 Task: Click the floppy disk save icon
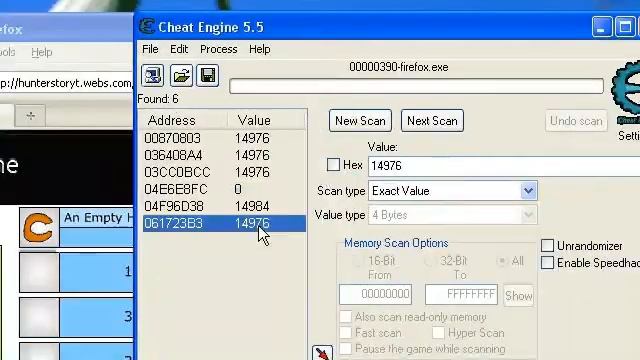coord(208,76)
